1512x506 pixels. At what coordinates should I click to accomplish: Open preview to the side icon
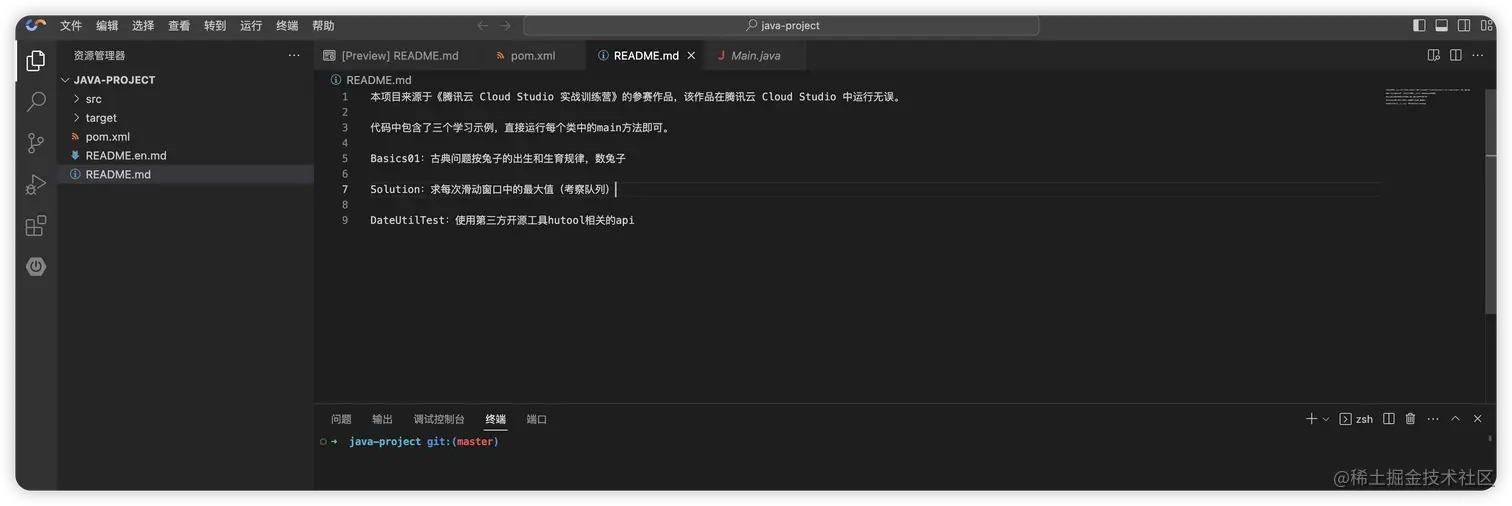1433,55
